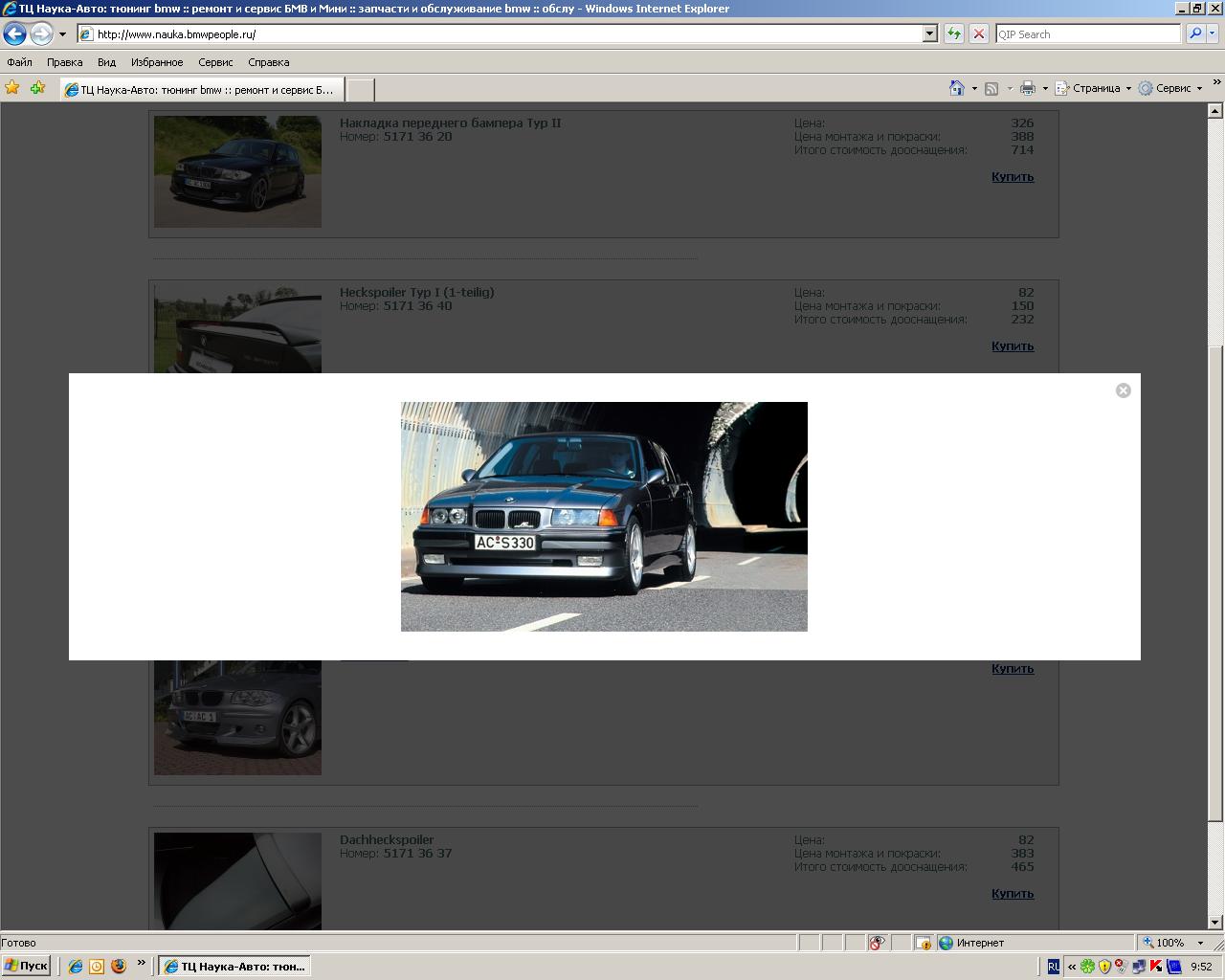Open the Файл menu
The width and height of the screenshot is (1225, 980).
19,62
